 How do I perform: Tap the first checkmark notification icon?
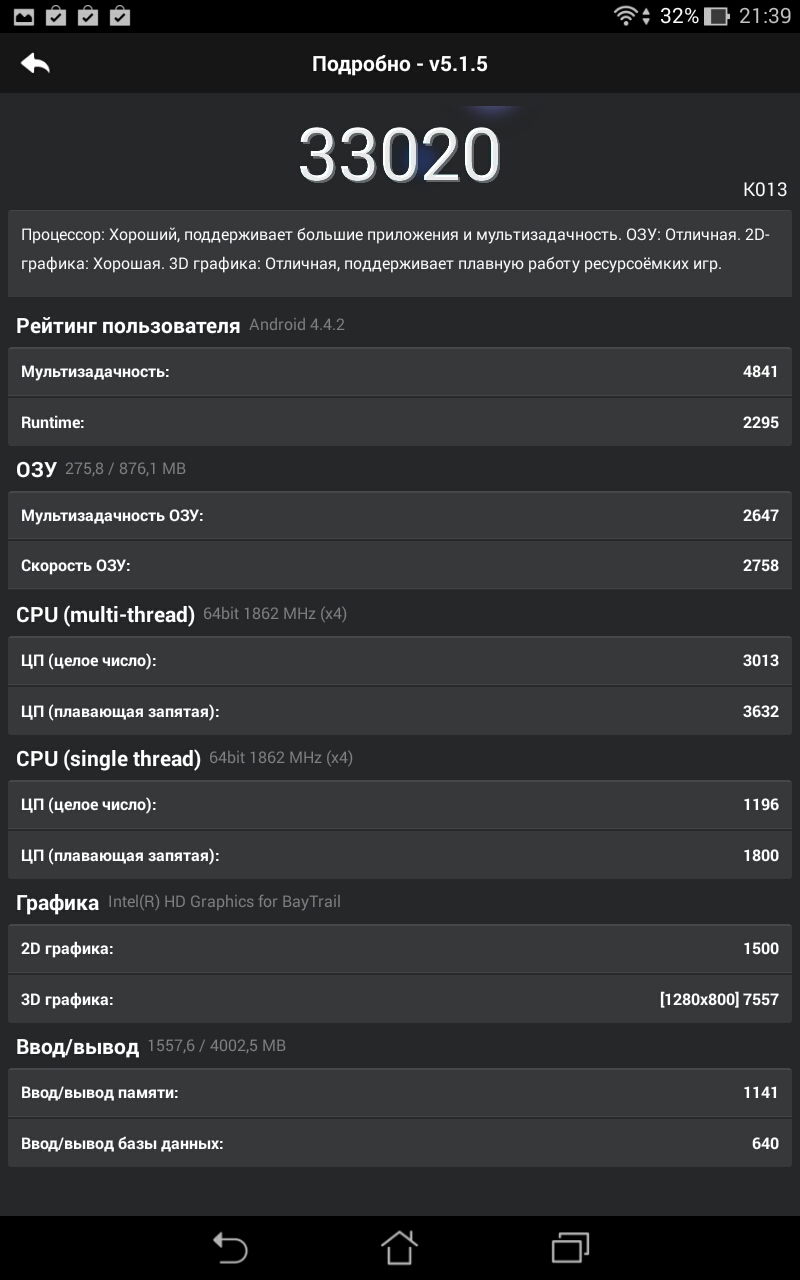[x=56, y=16]
